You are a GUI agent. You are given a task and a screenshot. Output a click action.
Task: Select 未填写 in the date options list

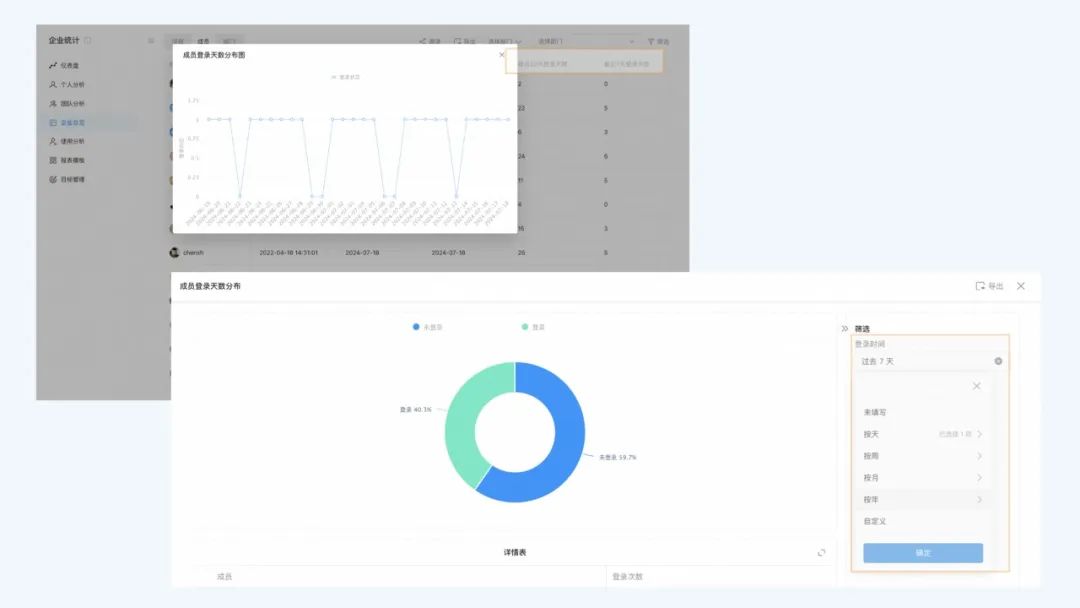(x=876, y=412)
